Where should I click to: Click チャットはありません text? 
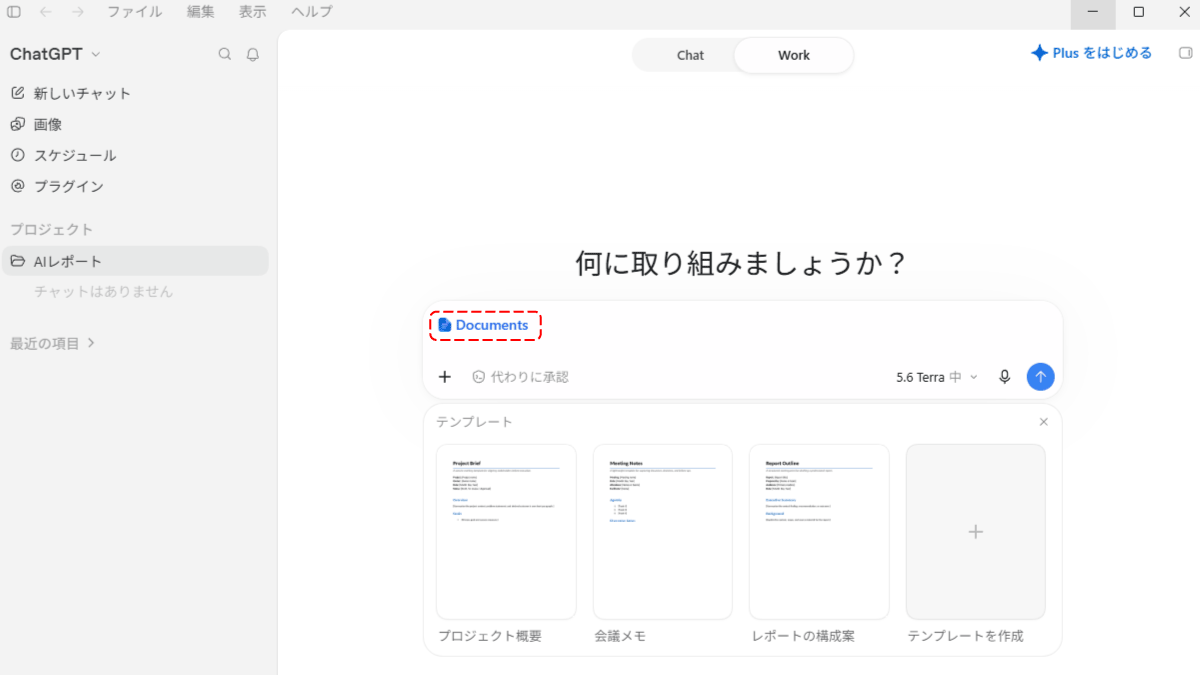pos(104,292)
